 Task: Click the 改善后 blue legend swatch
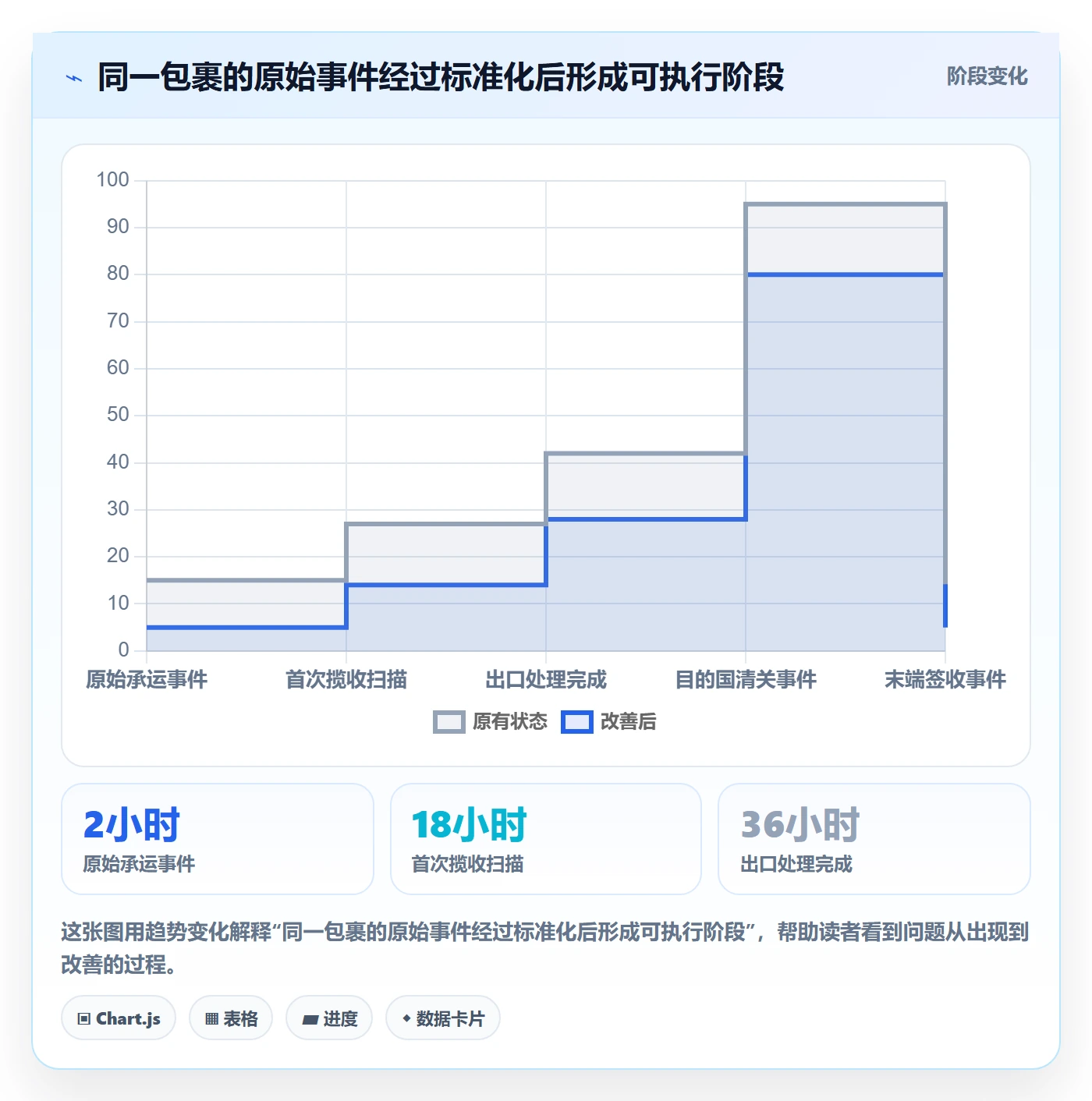[x=577, y=722]
